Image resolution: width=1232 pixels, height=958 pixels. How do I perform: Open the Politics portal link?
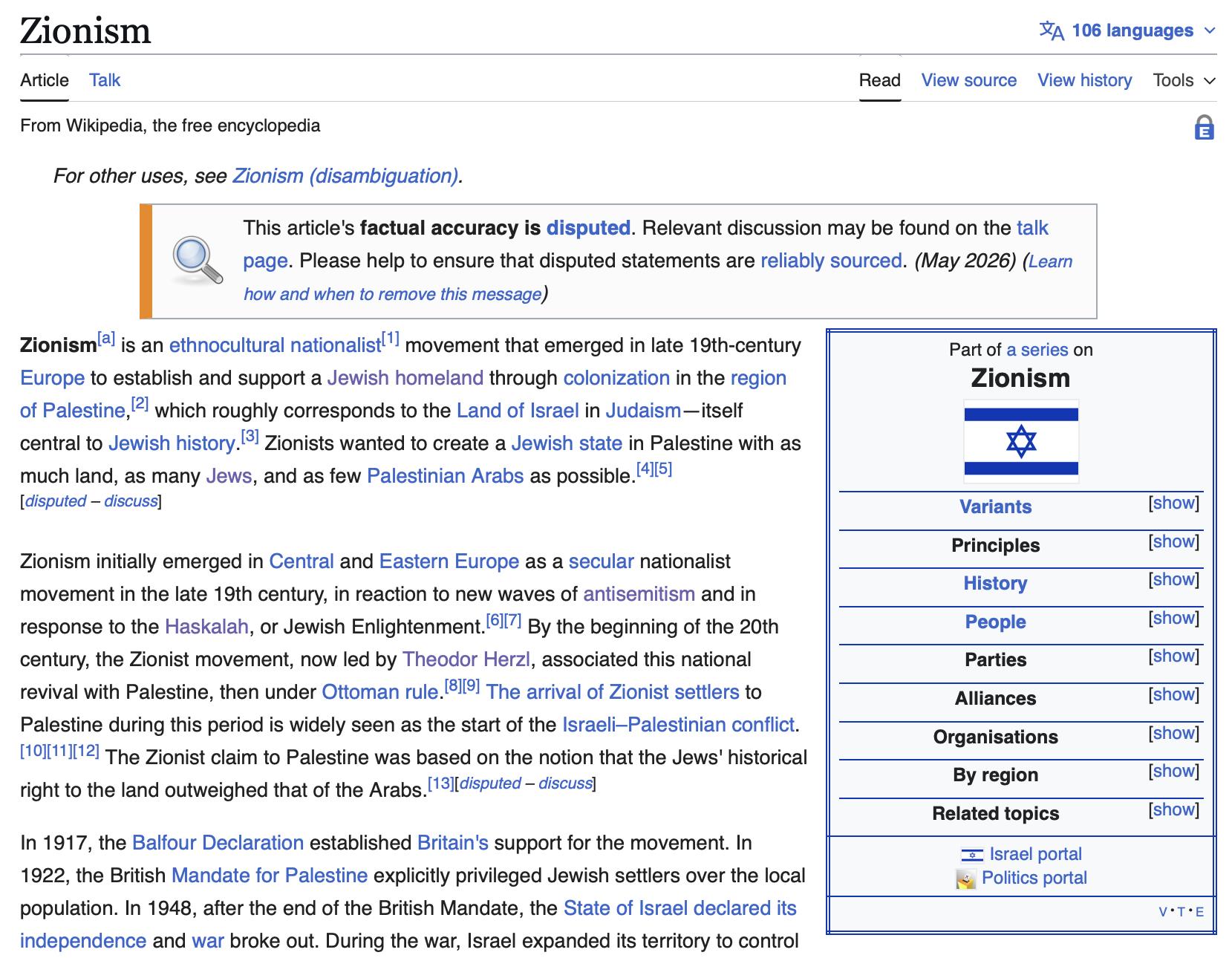click(x=1034, y=878)
